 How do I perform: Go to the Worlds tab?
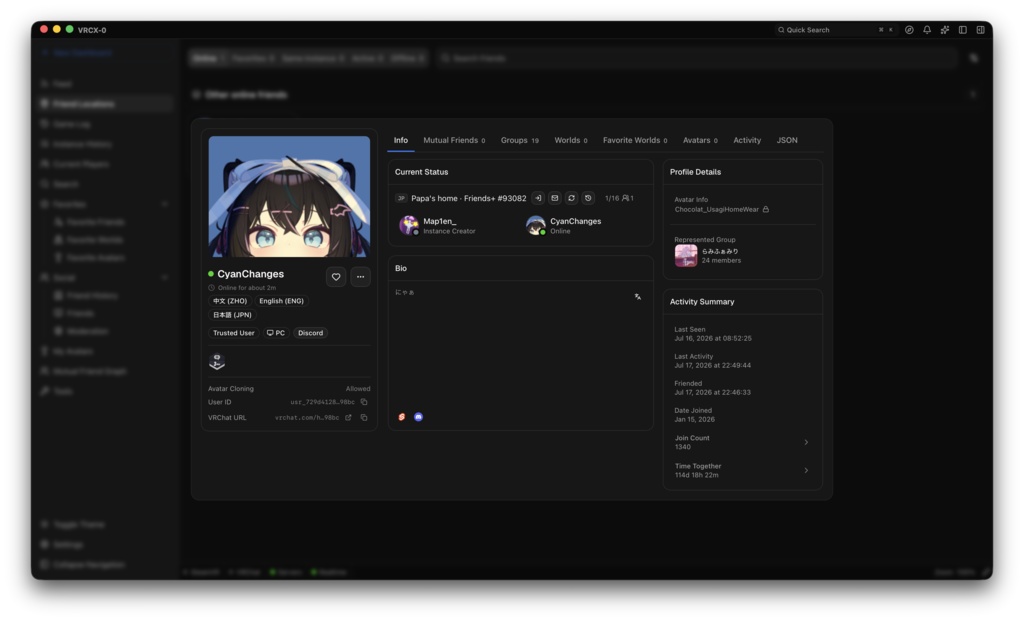[x=571, y=140]
